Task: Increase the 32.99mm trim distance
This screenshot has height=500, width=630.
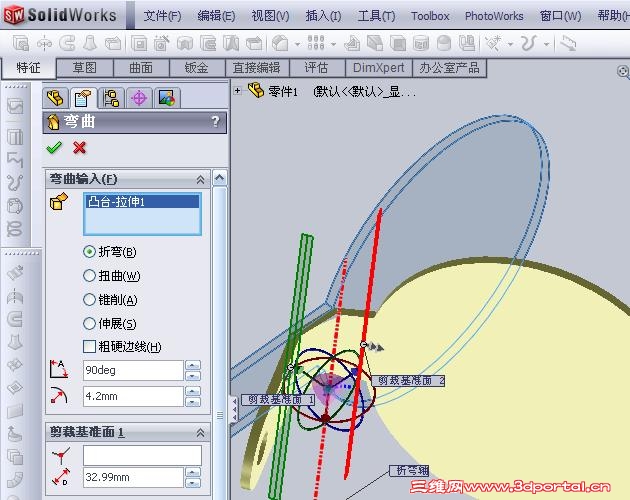Action: coord(193,472)
